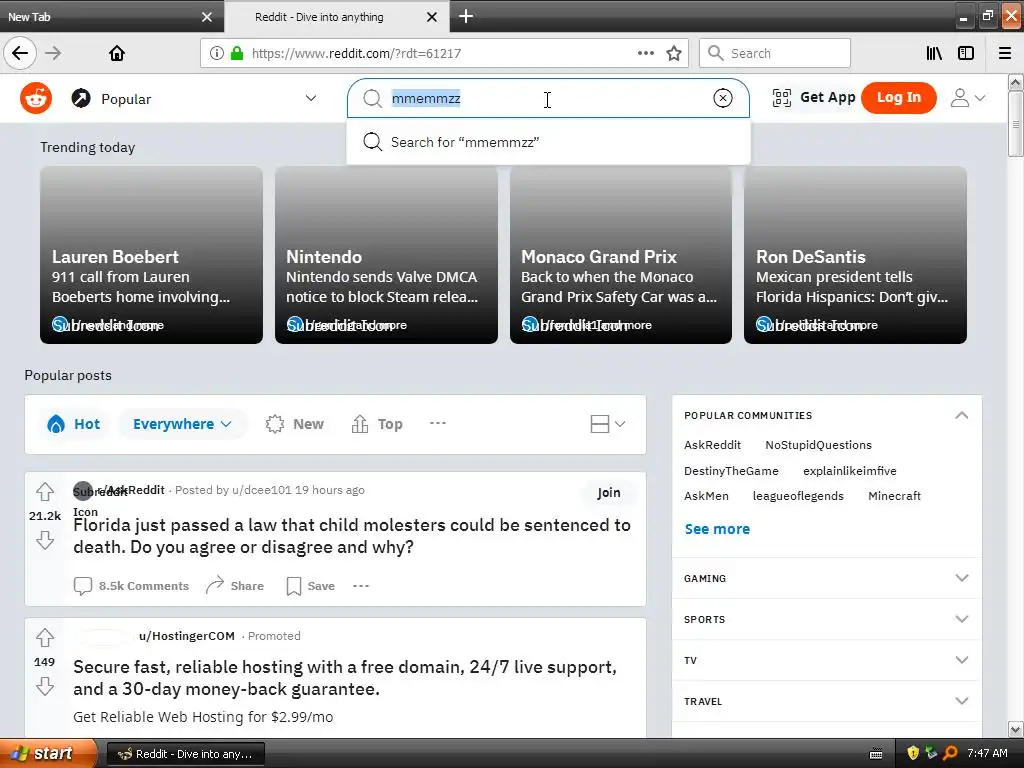Click the green padlock security icon
This screenshot has height=768, width=1024.
tap(237, 53)
